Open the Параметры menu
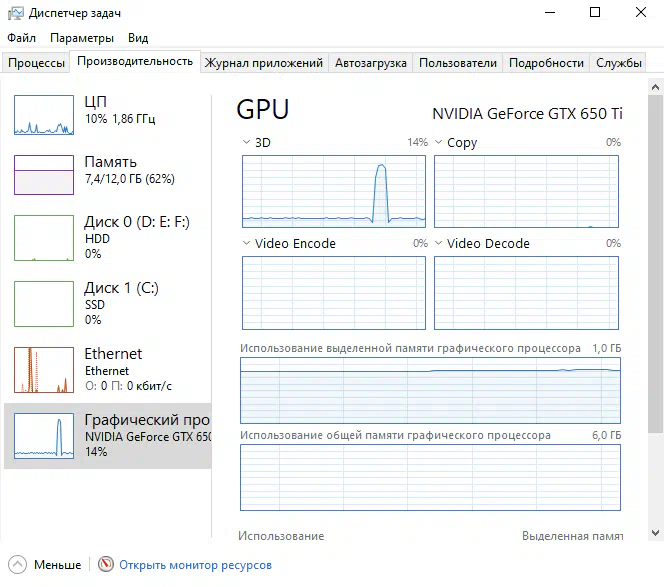The height and width of the screenshot is (587, 664). (x=82, y=38)
